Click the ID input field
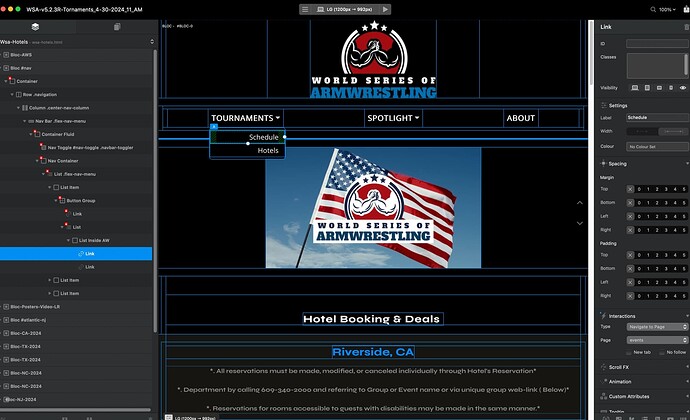690x420 pixels. coord(656,44)
